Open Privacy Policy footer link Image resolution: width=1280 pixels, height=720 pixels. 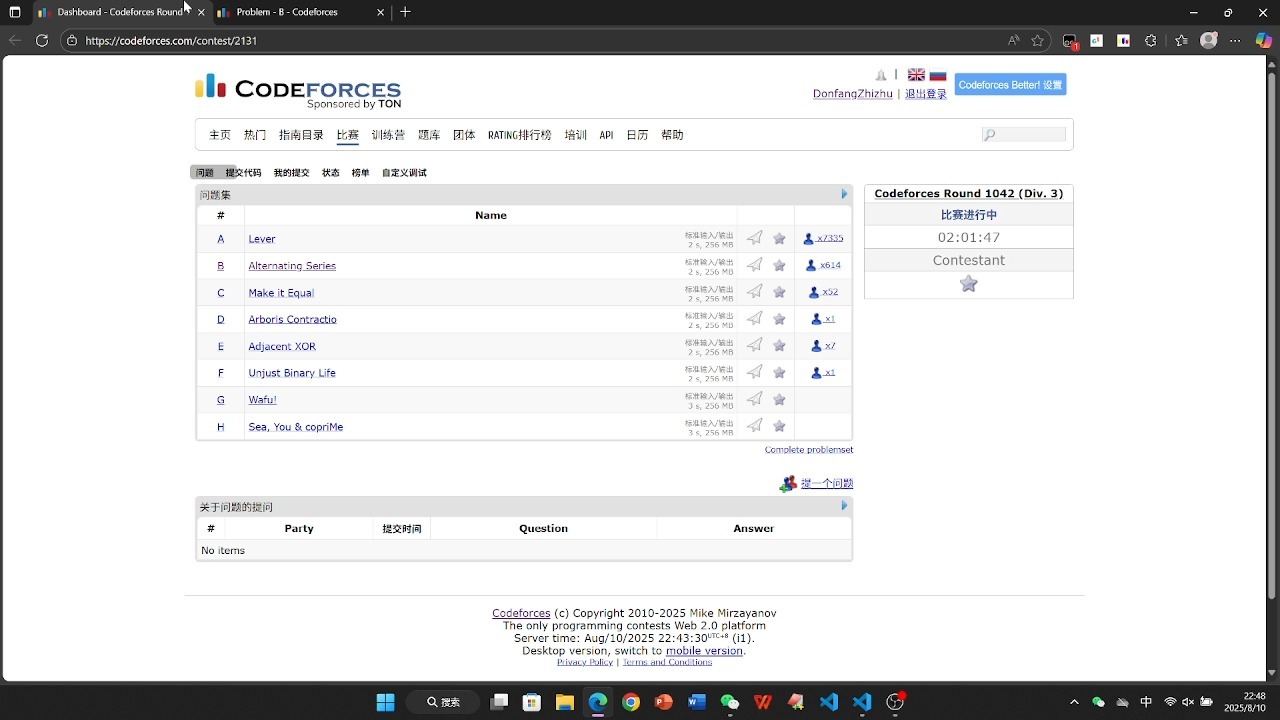[x=585, y=662]
